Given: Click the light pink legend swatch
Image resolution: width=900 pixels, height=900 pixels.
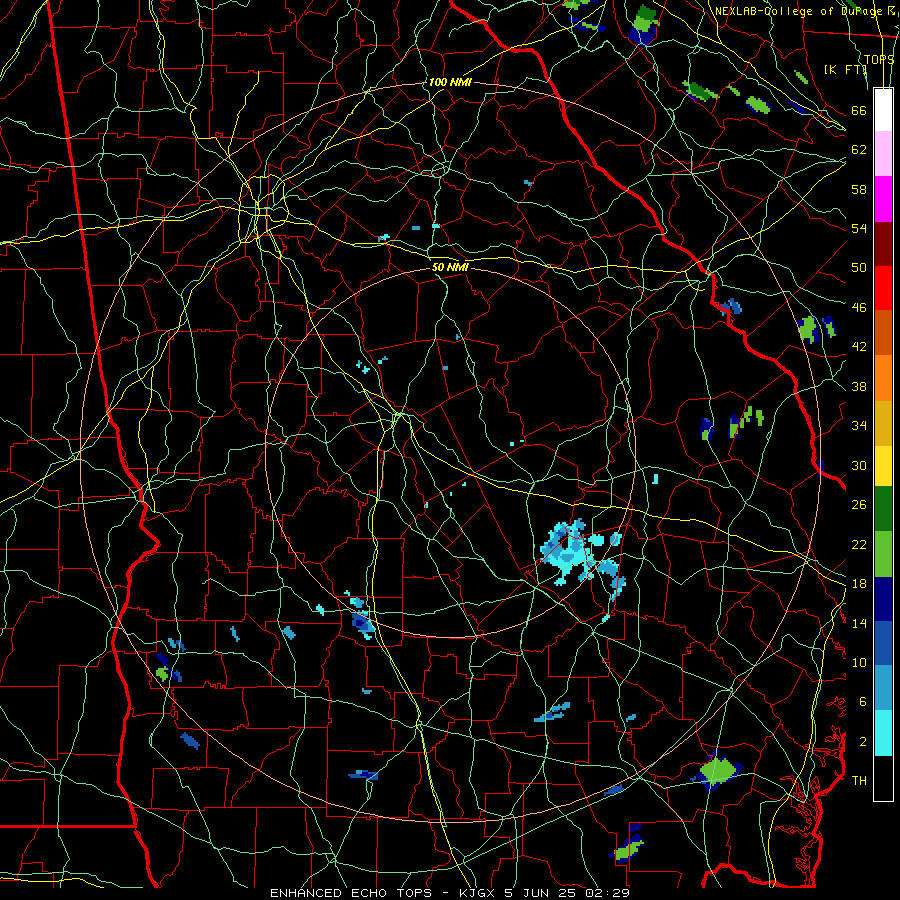Looking at the screenshot, I should (883, 154).
